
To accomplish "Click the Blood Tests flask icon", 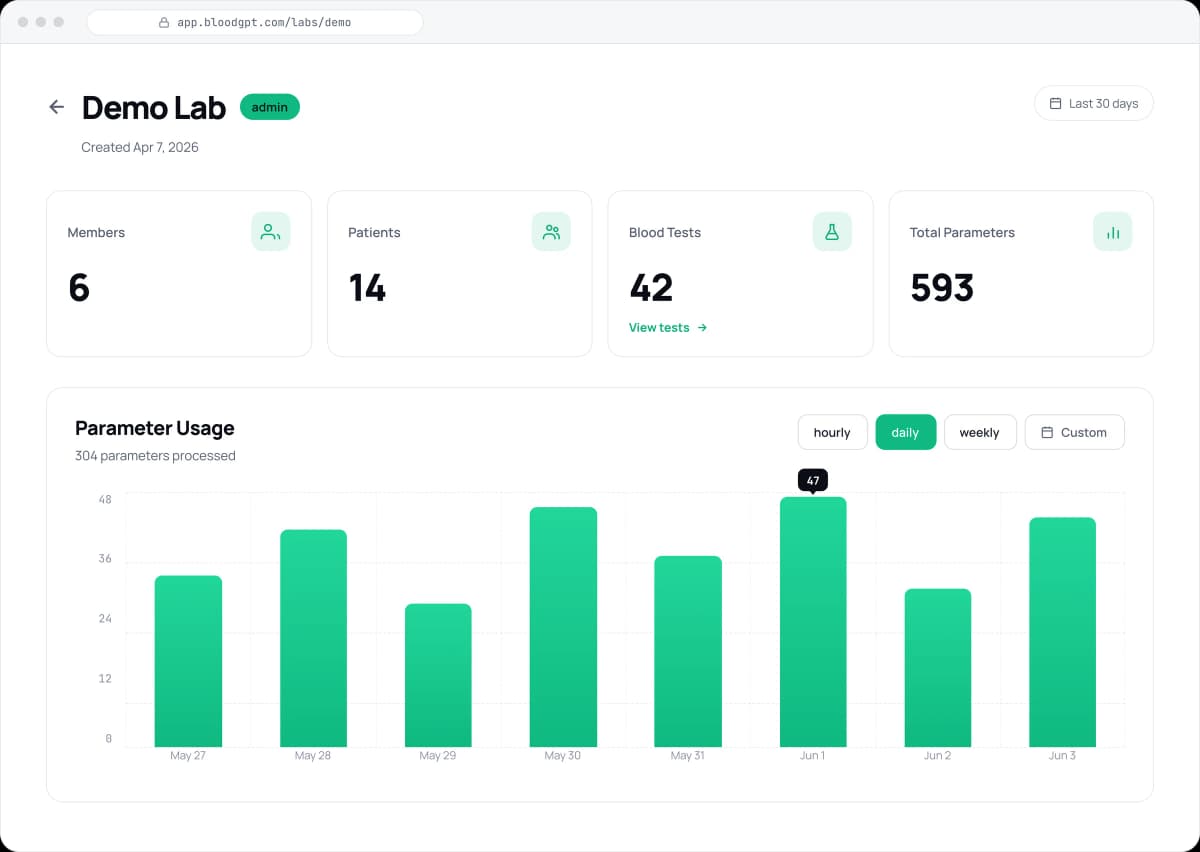I will pyautogui.click(x=832, y=232).
